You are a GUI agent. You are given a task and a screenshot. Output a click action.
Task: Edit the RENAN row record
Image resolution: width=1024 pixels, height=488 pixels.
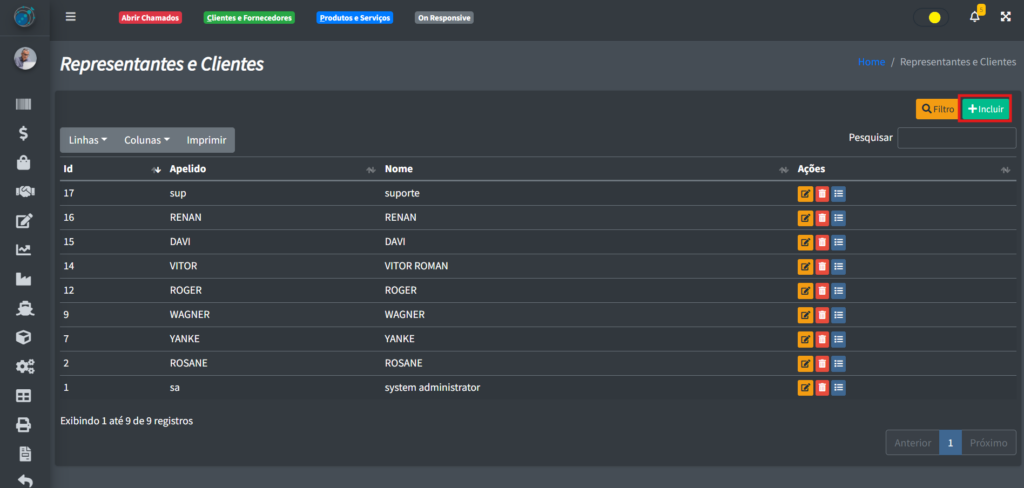(805, 217)
